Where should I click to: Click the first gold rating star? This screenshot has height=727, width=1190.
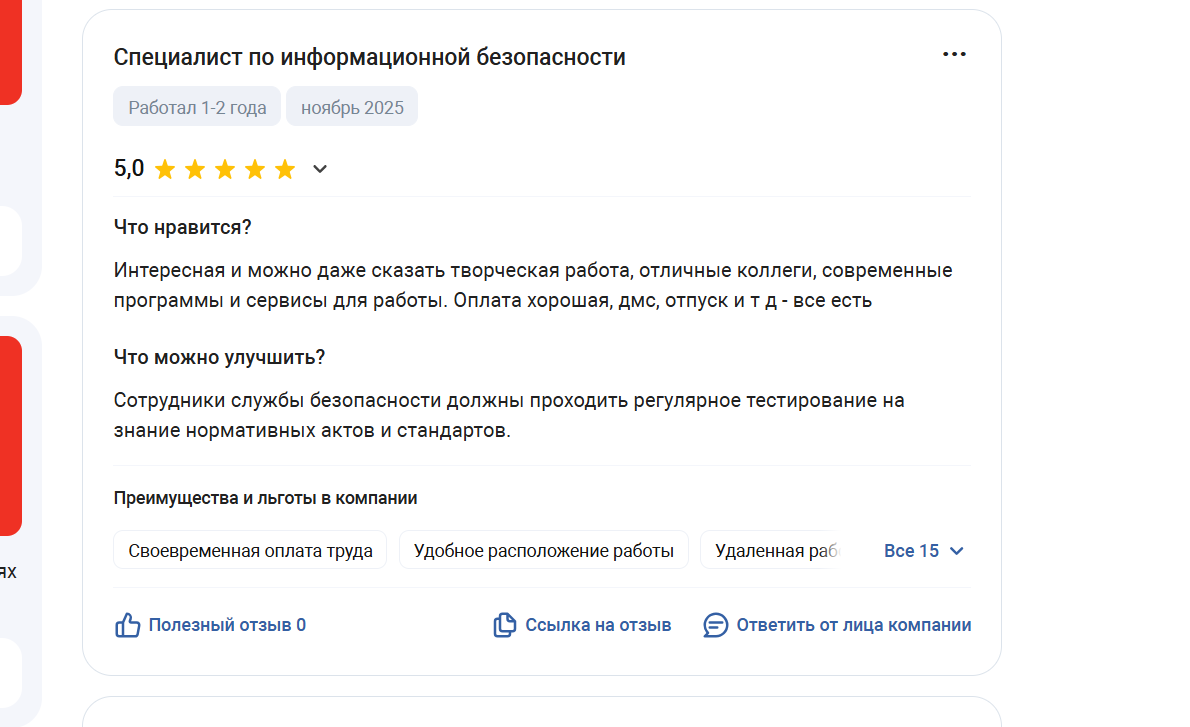point(165,170)
